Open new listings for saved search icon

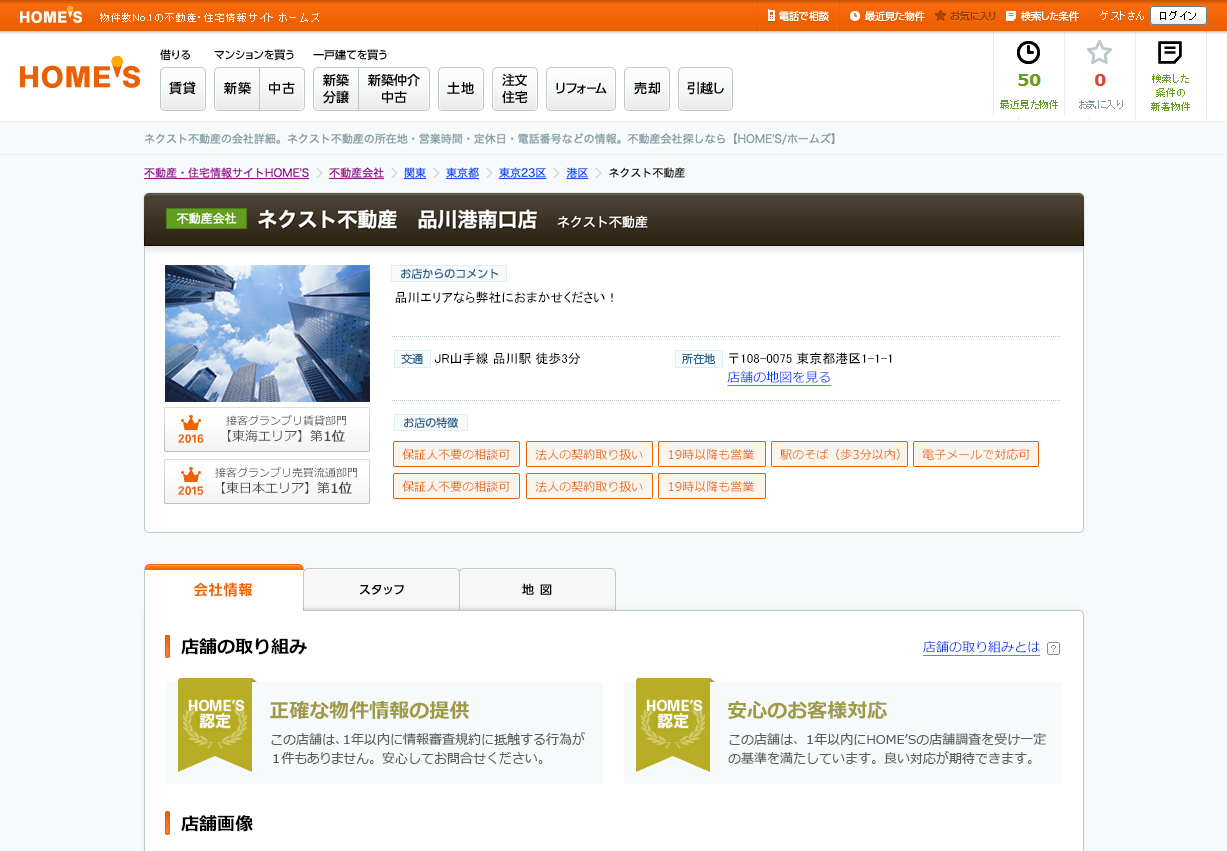[x=1169, y=53]
